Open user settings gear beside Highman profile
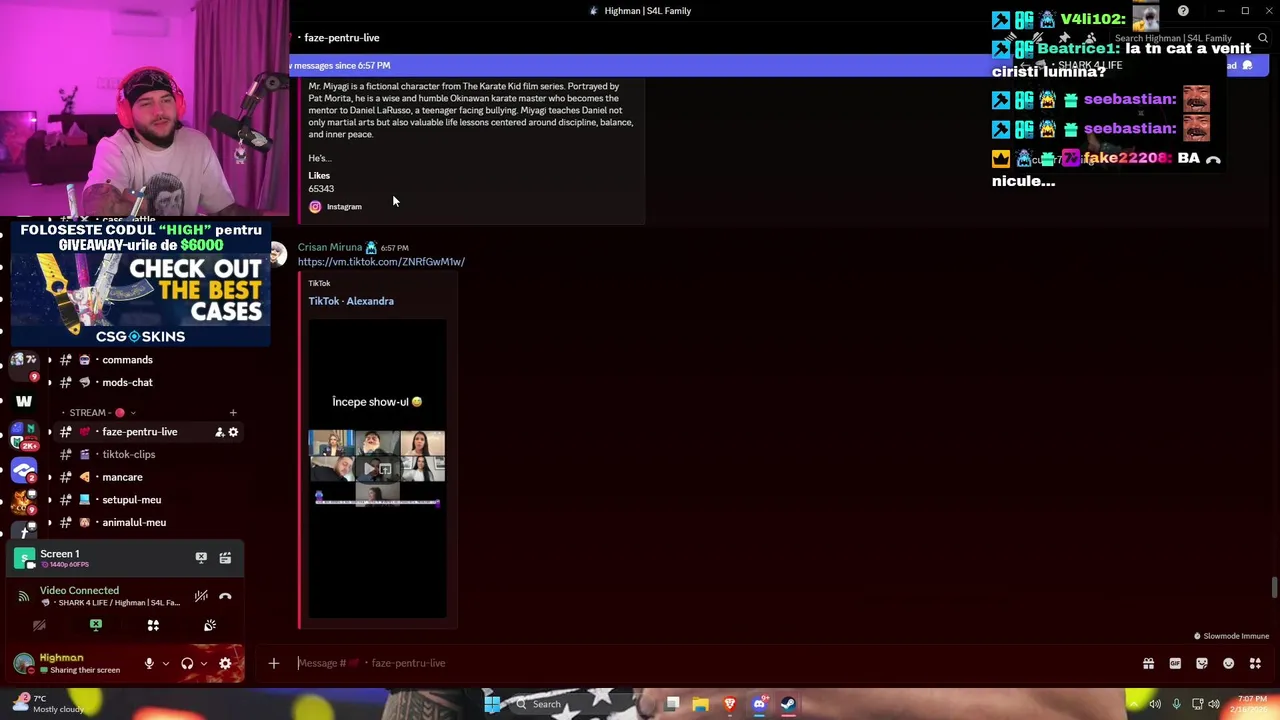Viewport: 1280px width, 720px height. (225, 663)
